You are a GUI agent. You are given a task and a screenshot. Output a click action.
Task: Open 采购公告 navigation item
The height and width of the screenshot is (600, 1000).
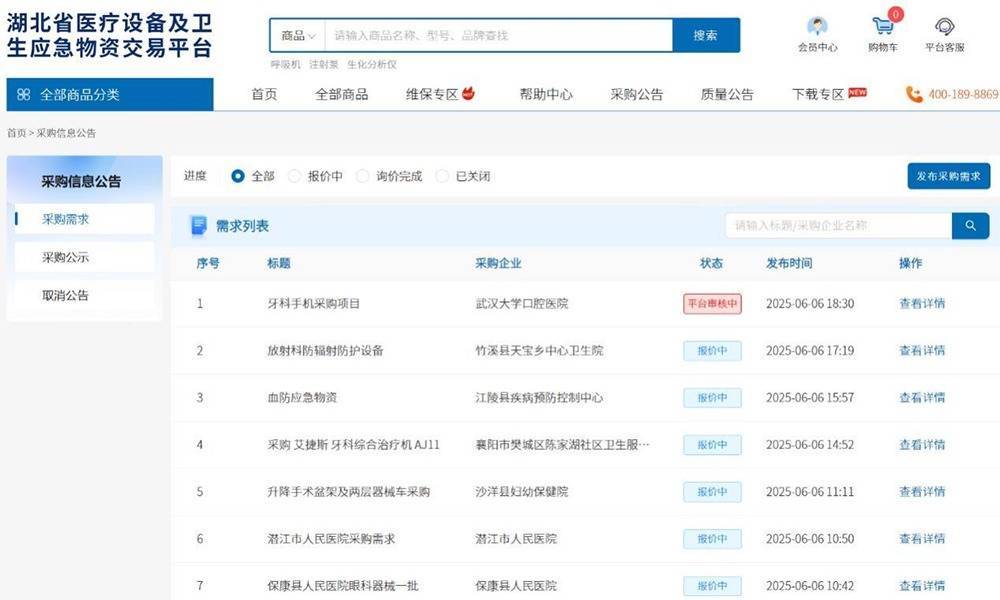click(636, 94)
